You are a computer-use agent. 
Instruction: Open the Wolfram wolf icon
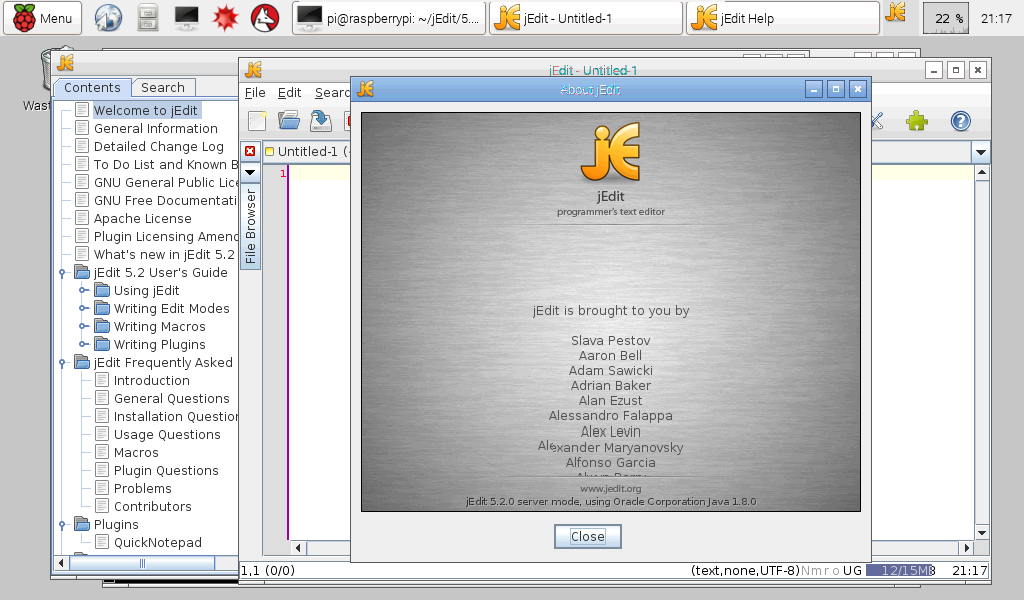264,18
